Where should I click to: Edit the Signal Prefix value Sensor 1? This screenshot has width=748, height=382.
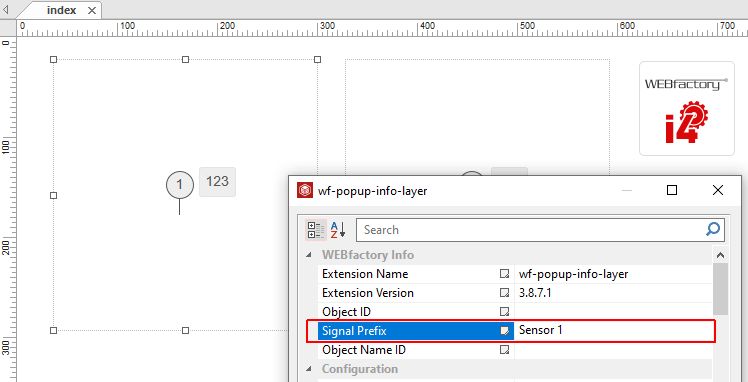pos(614,330)
